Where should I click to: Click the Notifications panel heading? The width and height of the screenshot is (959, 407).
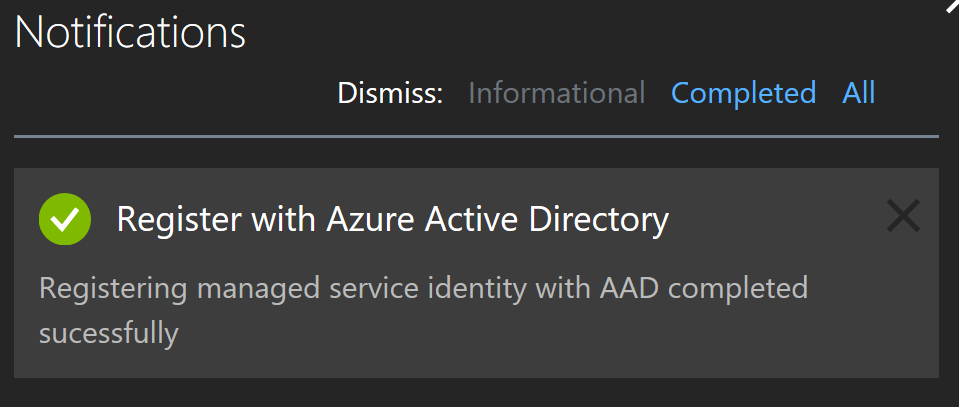[130, 32]
